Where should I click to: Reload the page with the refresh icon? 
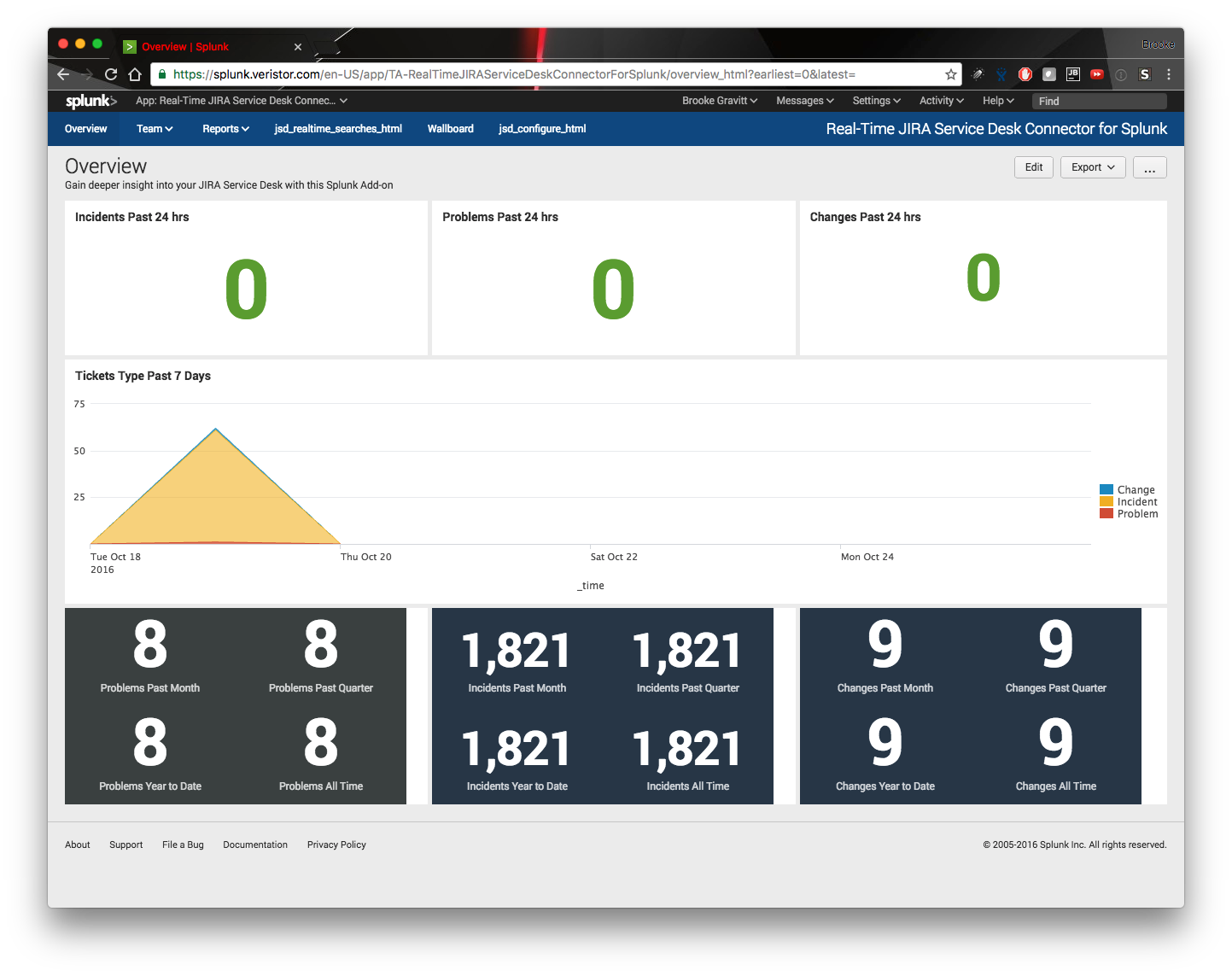click(111, 74)
